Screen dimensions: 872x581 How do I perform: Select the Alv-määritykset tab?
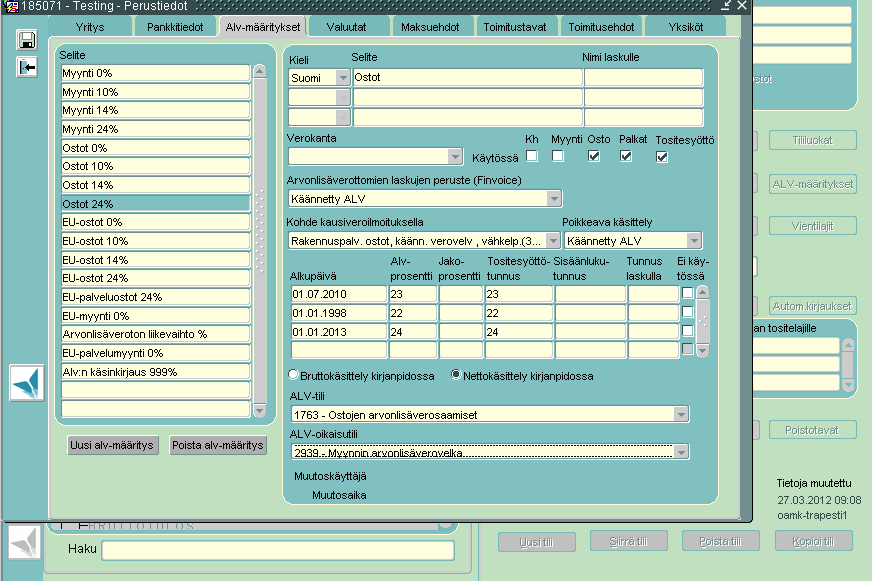(262, 27)
